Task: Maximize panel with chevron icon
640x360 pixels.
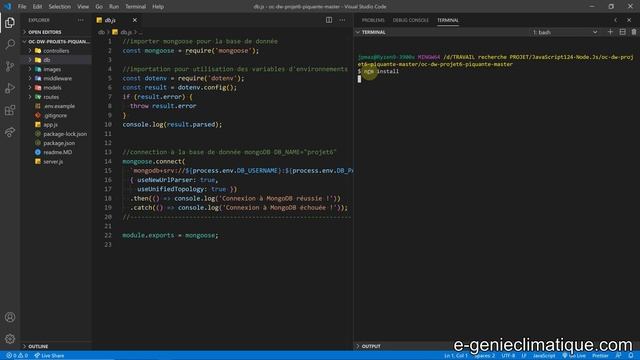Action: pyautogui.click(x=616, y=20)
